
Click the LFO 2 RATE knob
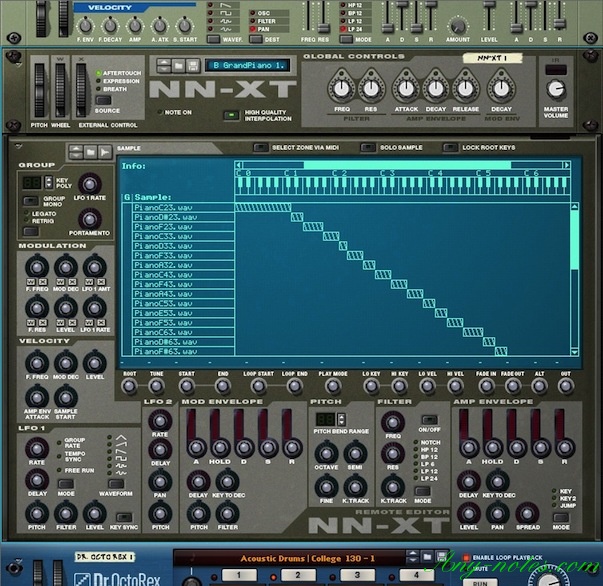tap(160, 421)
